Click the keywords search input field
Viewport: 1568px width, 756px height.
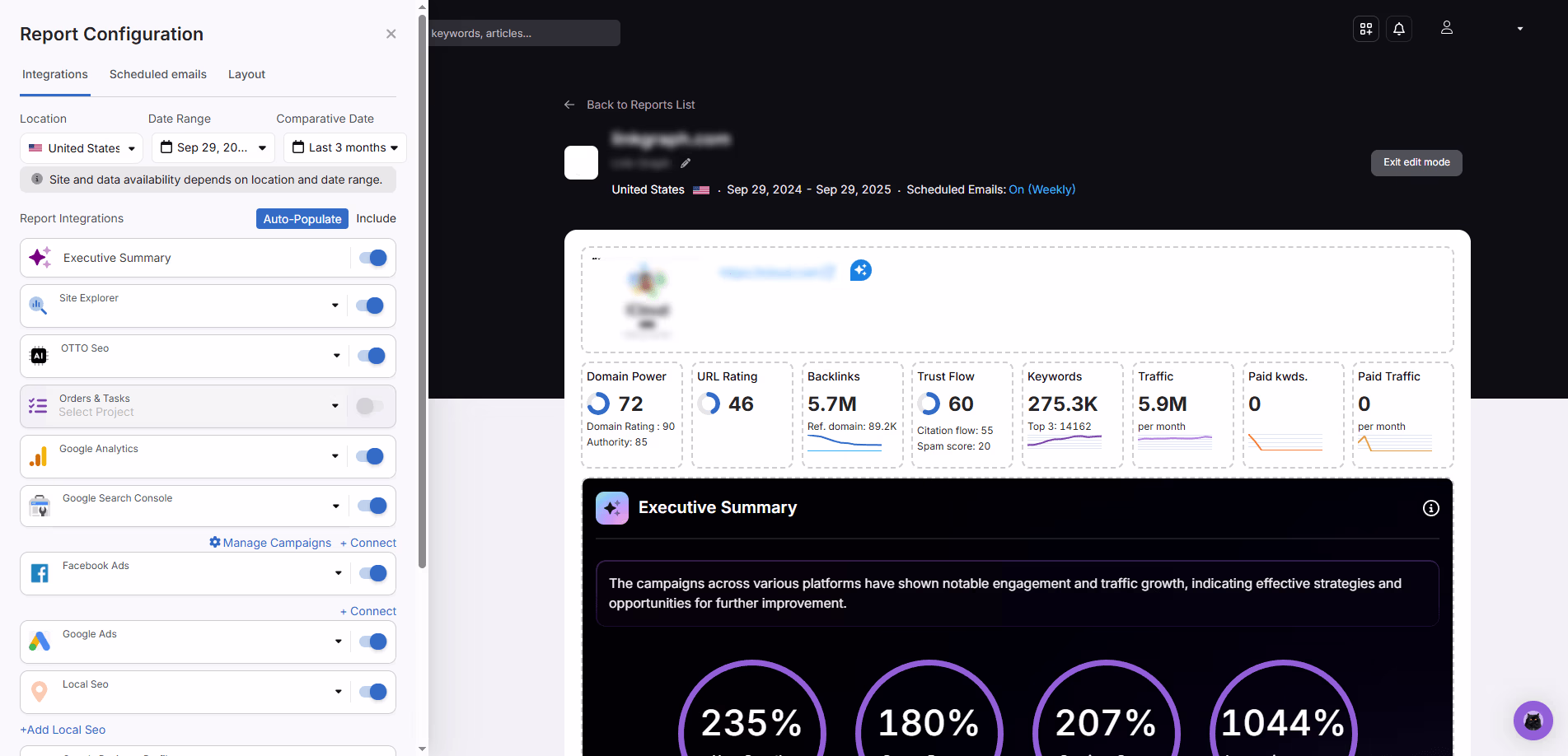click(x=523, y=33)
